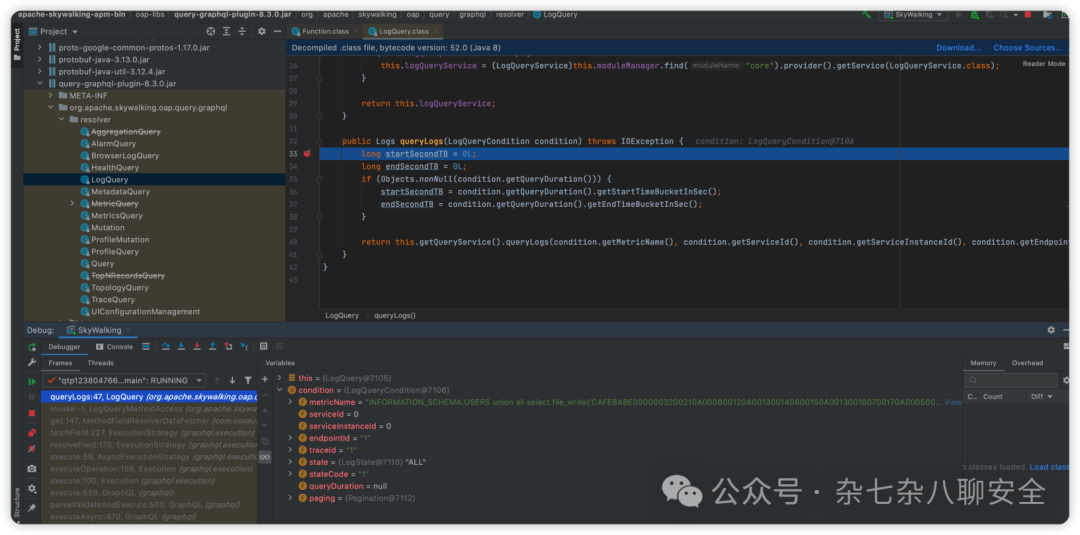The image size is (1080, 535).
Task: Select invoke:-1, LogQueryMethodAccess frame
Action: (x=149, y=409)
